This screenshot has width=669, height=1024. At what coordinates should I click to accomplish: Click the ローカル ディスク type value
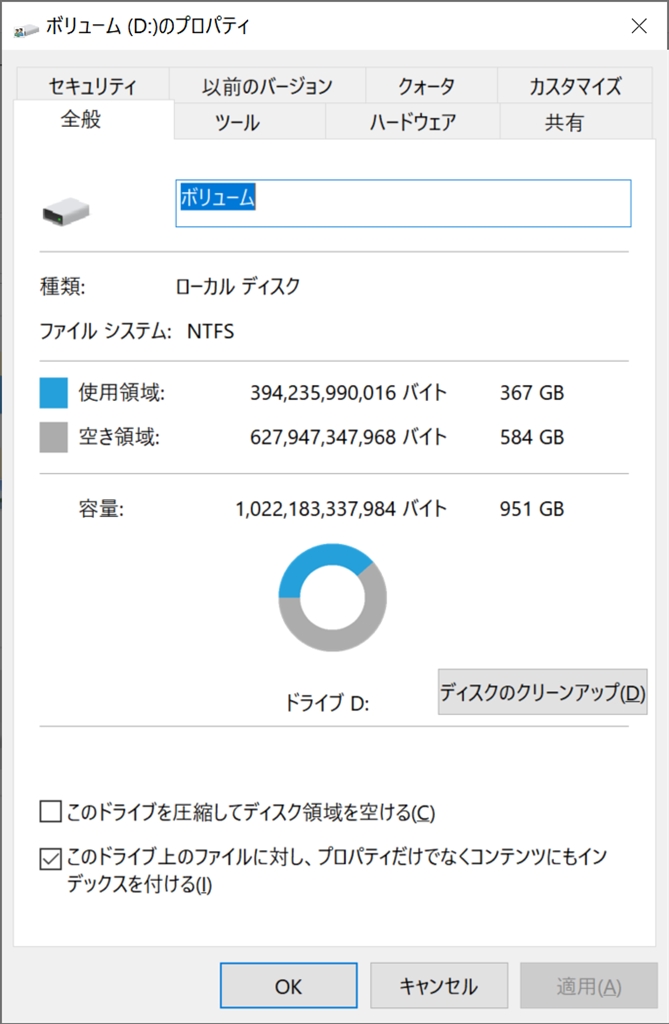coord(238,286)
